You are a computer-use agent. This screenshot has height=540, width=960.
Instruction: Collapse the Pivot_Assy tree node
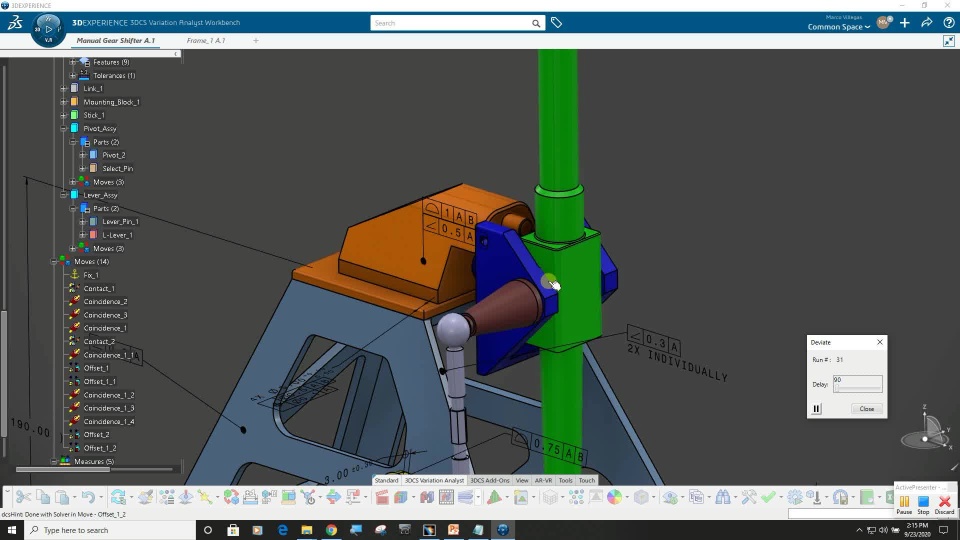(64, 129)
